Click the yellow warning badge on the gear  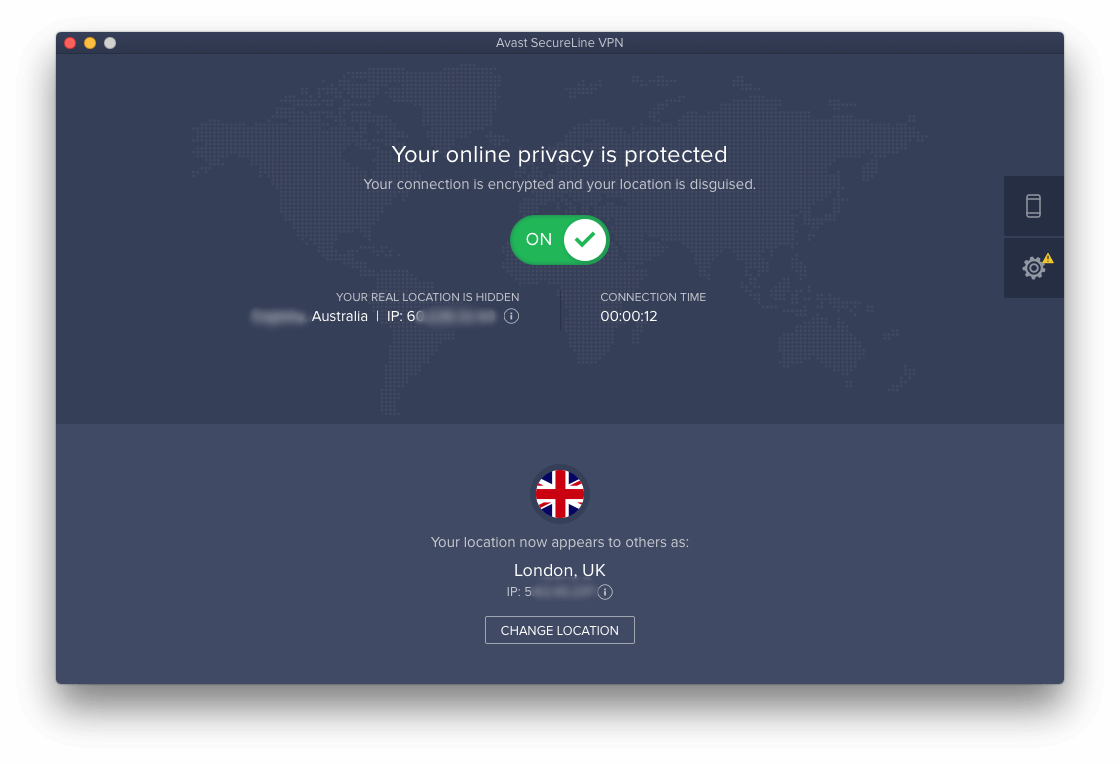tap(1048, 258)
